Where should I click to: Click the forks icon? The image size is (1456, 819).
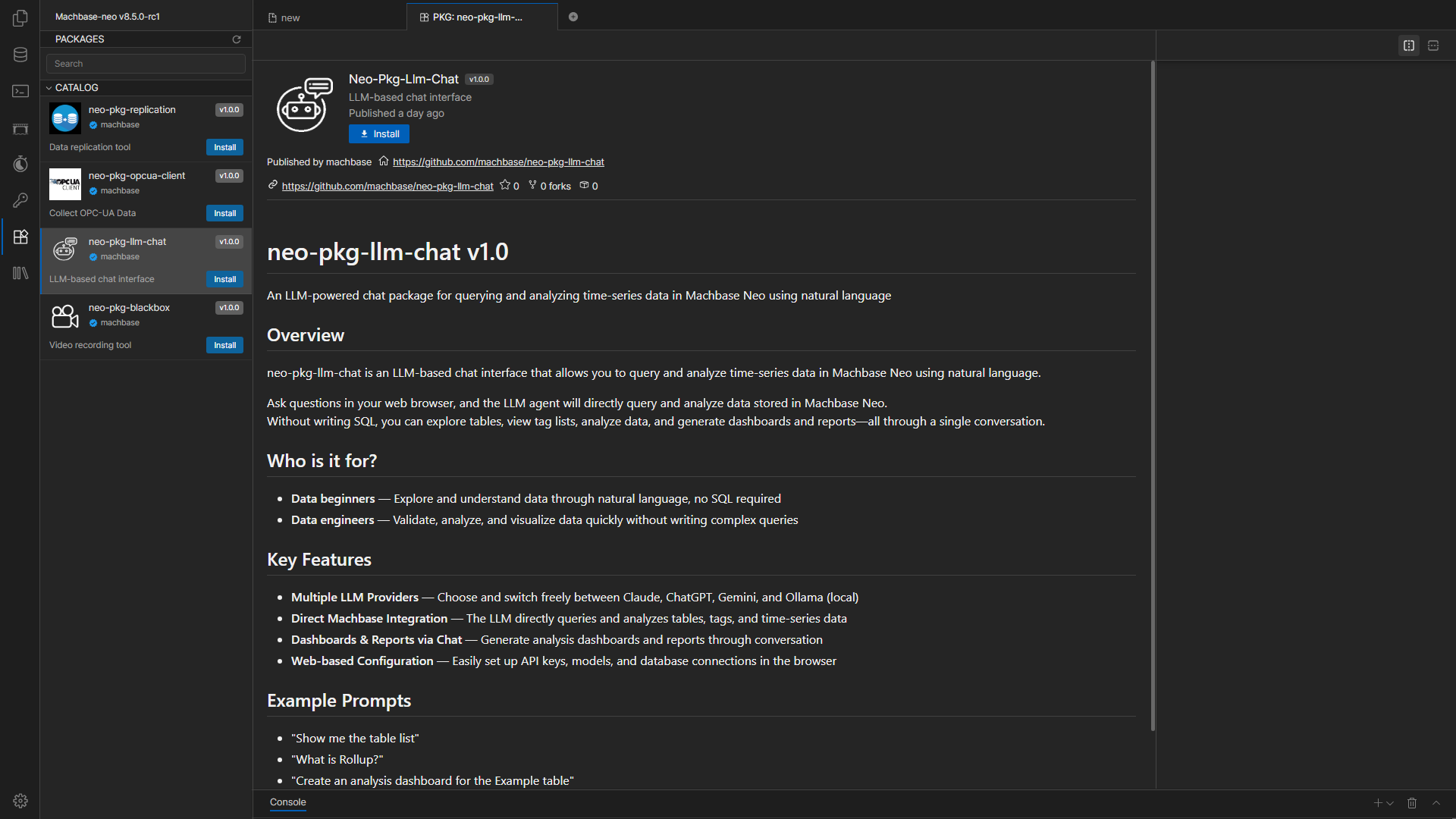click(x=532, y=185)
